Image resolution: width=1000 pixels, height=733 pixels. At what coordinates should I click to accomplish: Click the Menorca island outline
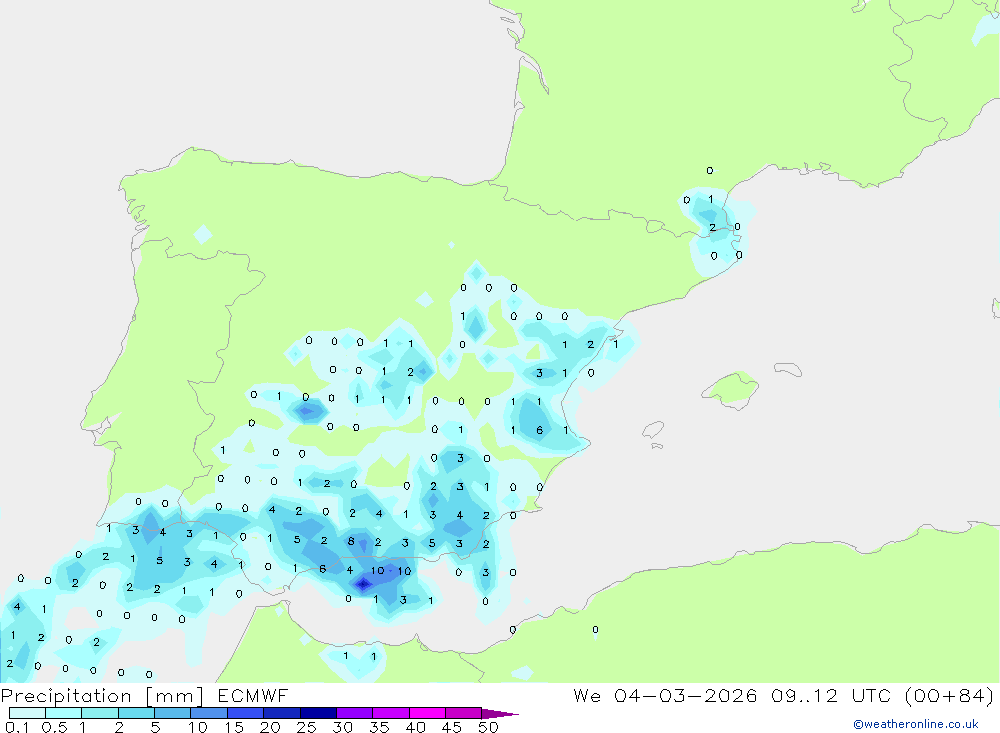coord(788,369)
